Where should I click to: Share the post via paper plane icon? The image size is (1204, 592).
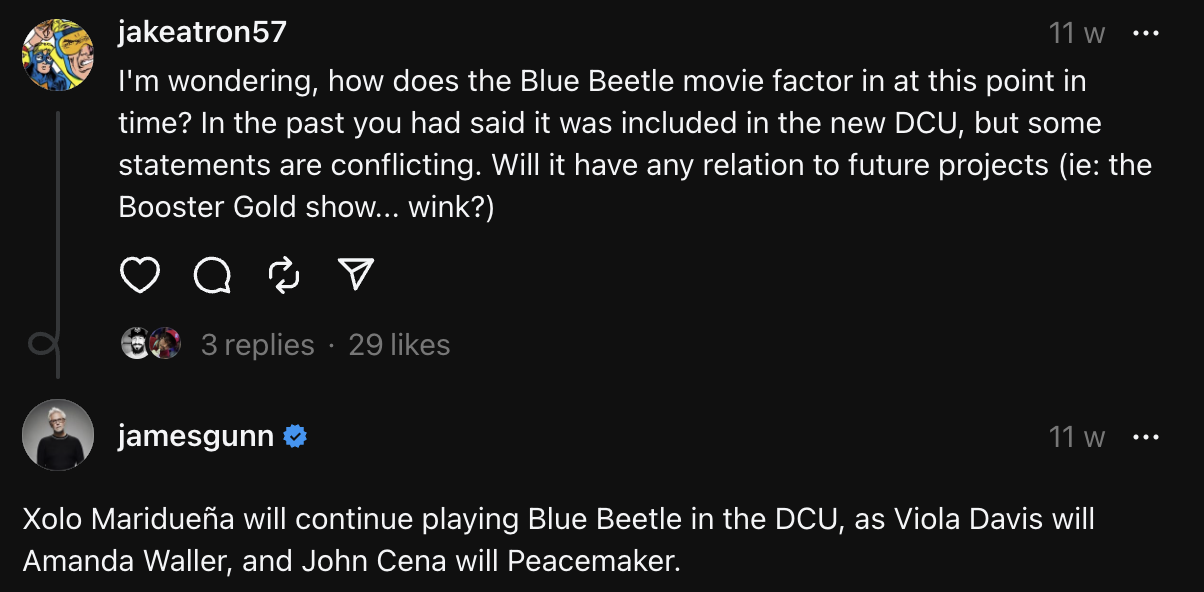coord(356,275)
